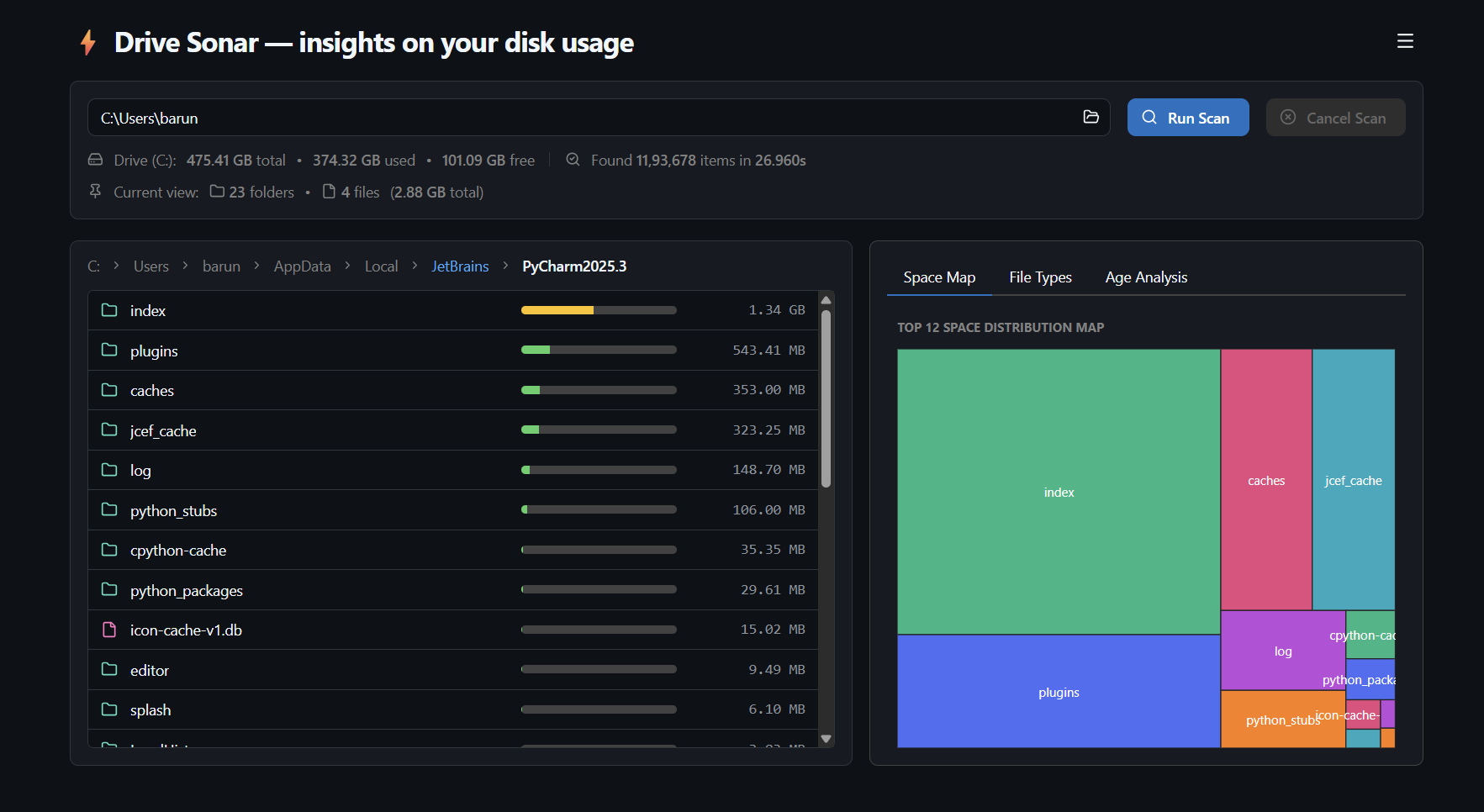This screenshot has height=812, width=1484.
Task: Switch to the File Types tab
Action: (1040, 277)
